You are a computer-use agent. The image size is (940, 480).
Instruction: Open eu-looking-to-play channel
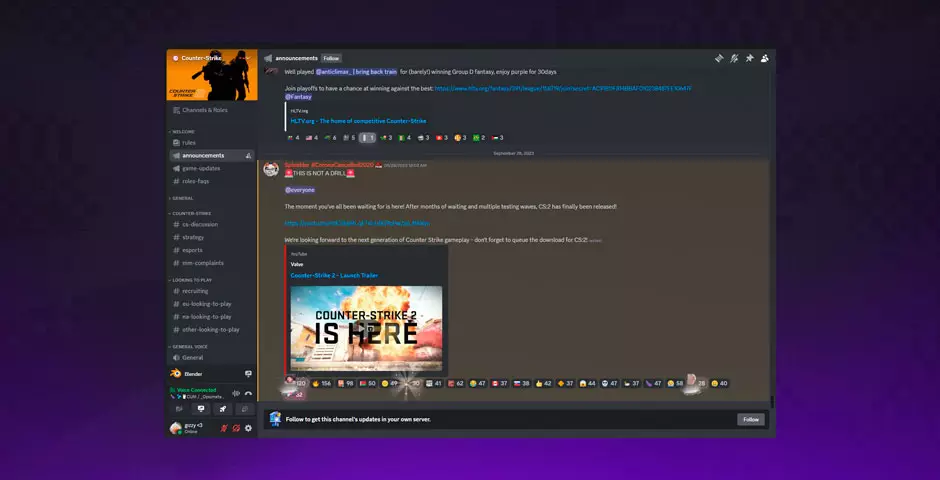point(212,304)
